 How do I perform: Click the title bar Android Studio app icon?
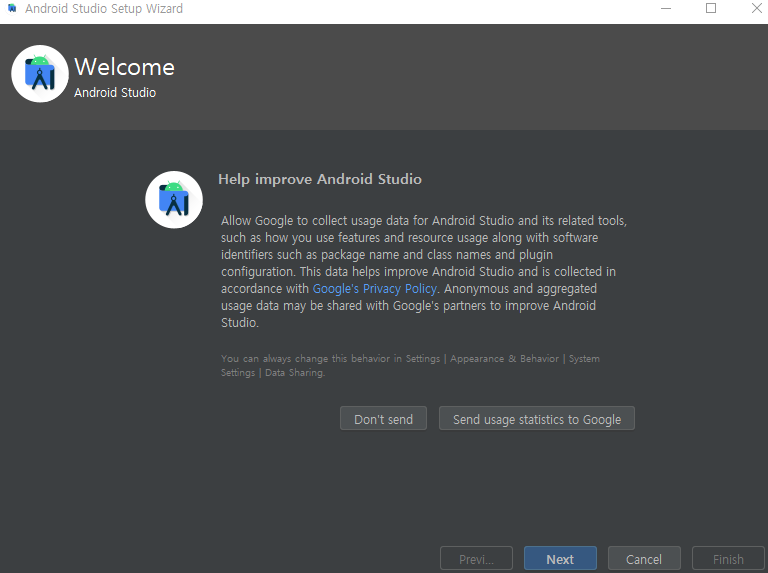(x=12, y=8)
